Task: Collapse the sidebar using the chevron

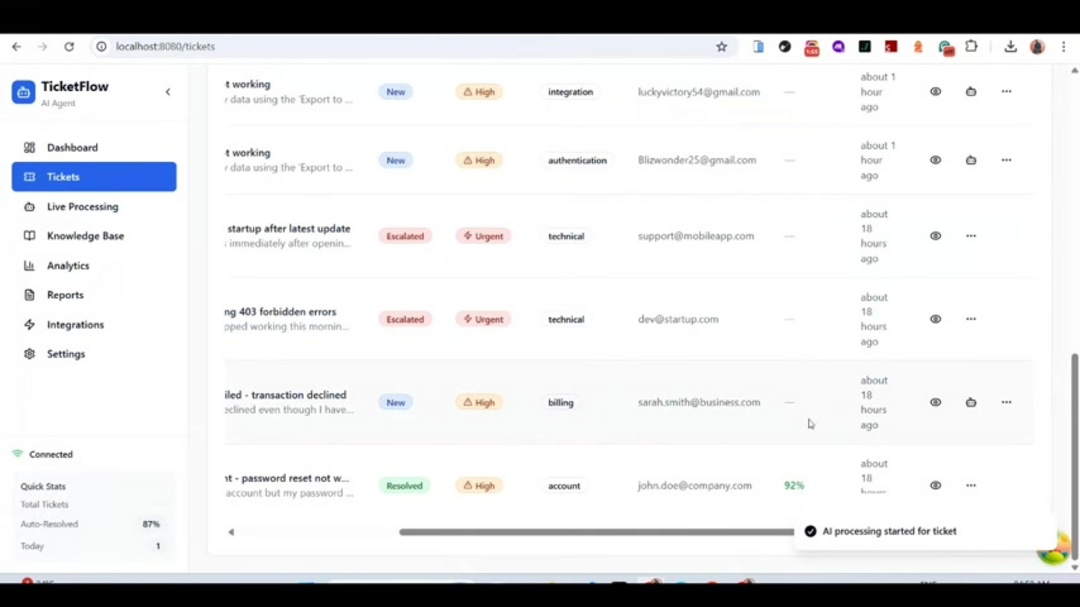Action: [x=168, y=91]
